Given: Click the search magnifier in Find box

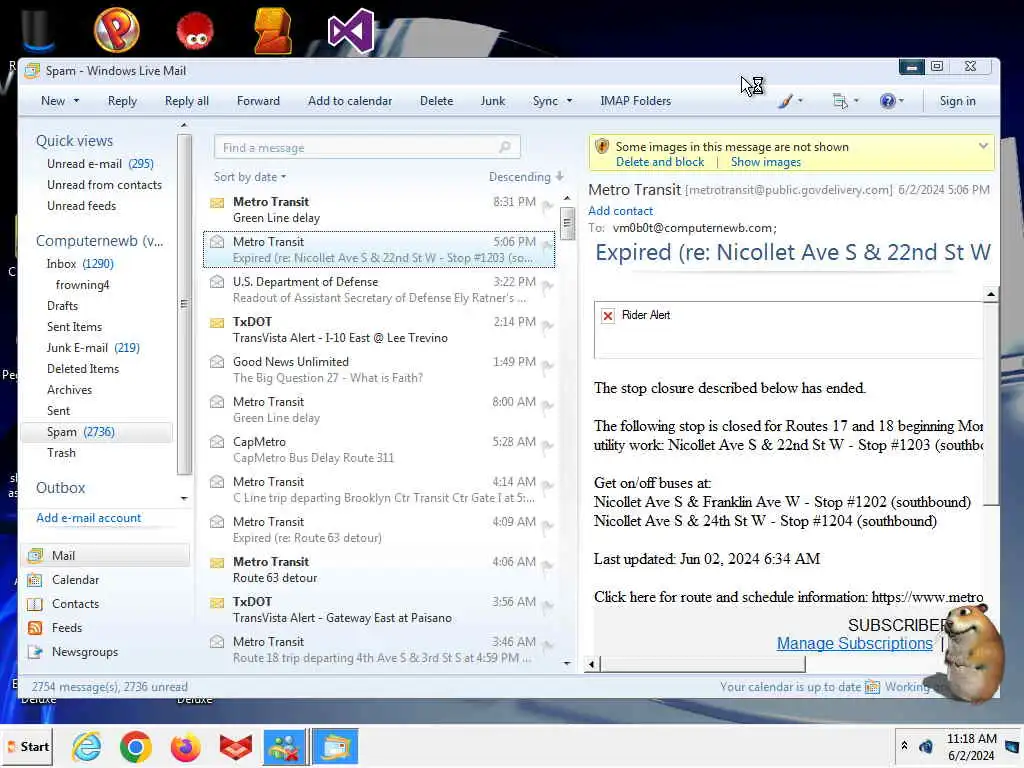Looking at the screenshot, I should pyautogui.click(x=505, y=148).
